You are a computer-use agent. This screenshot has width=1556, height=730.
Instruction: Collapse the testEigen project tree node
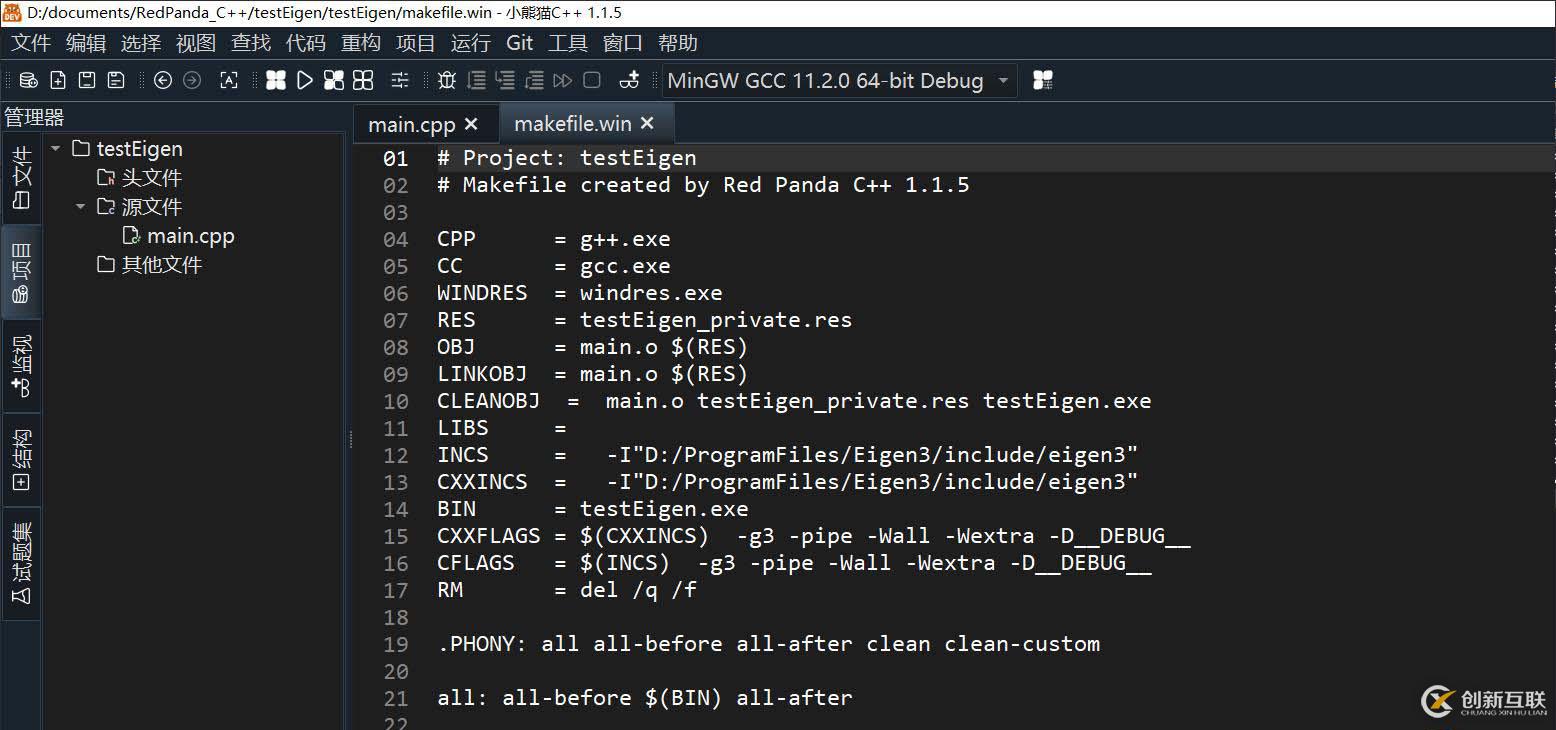[56, 149]
